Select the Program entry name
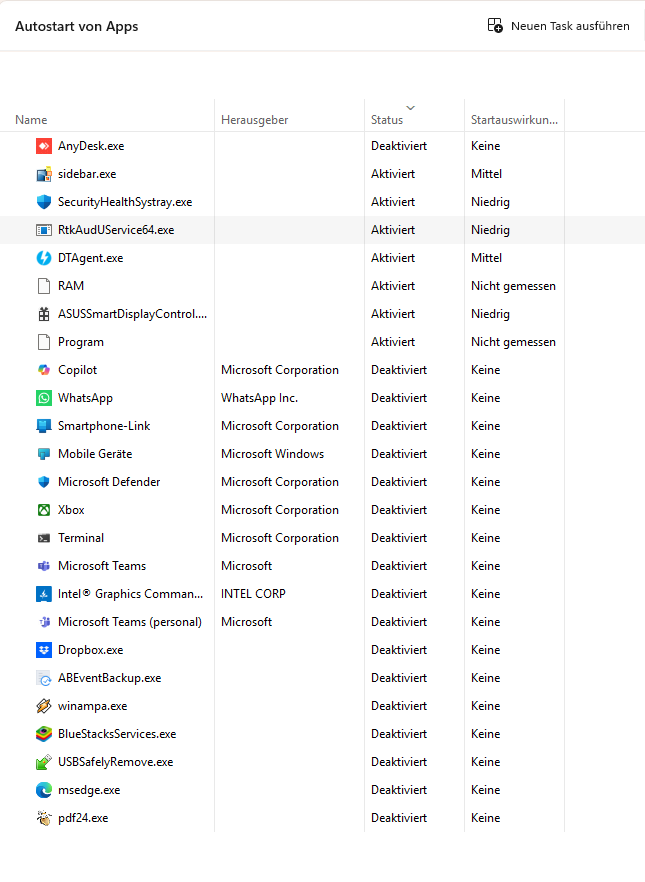The width and height of the screenshot is (645, 882). pos(81,342)
